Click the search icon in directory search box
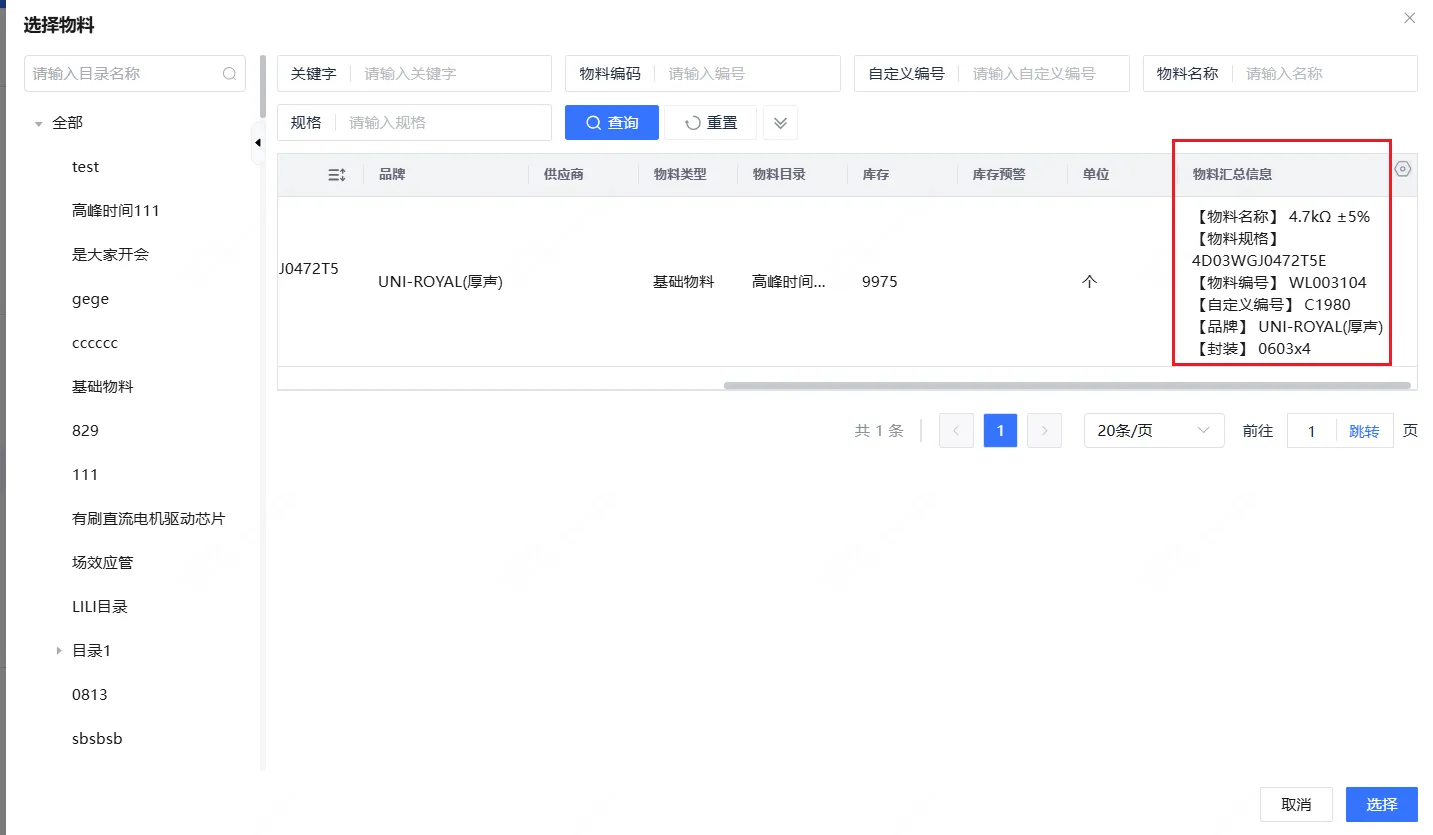The width and height of the screenshot is (1433, 835). pos(229,74)
